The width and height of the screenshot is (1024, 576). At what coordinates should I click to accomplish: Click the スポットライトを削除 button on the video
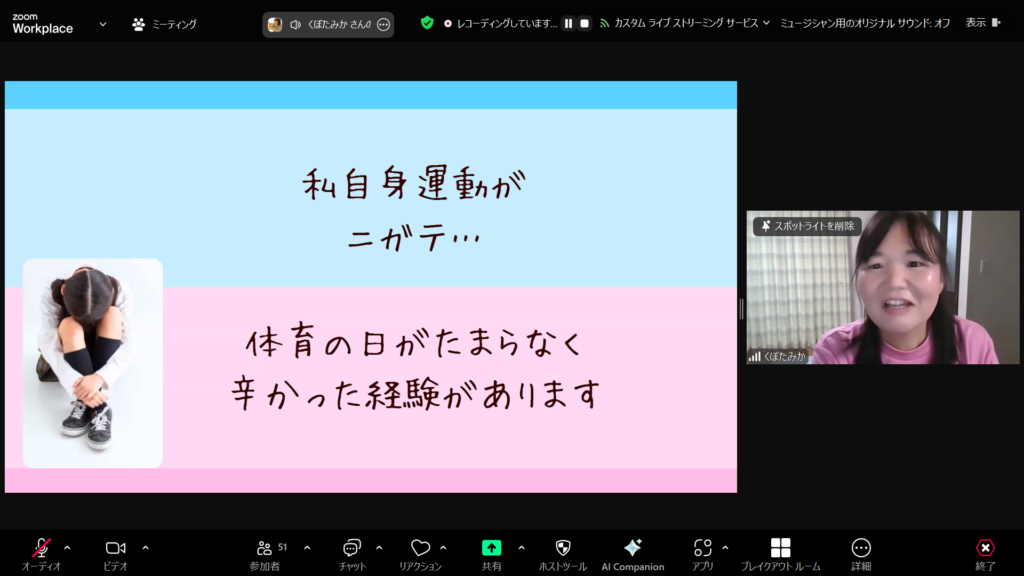(x=807, y=226)
